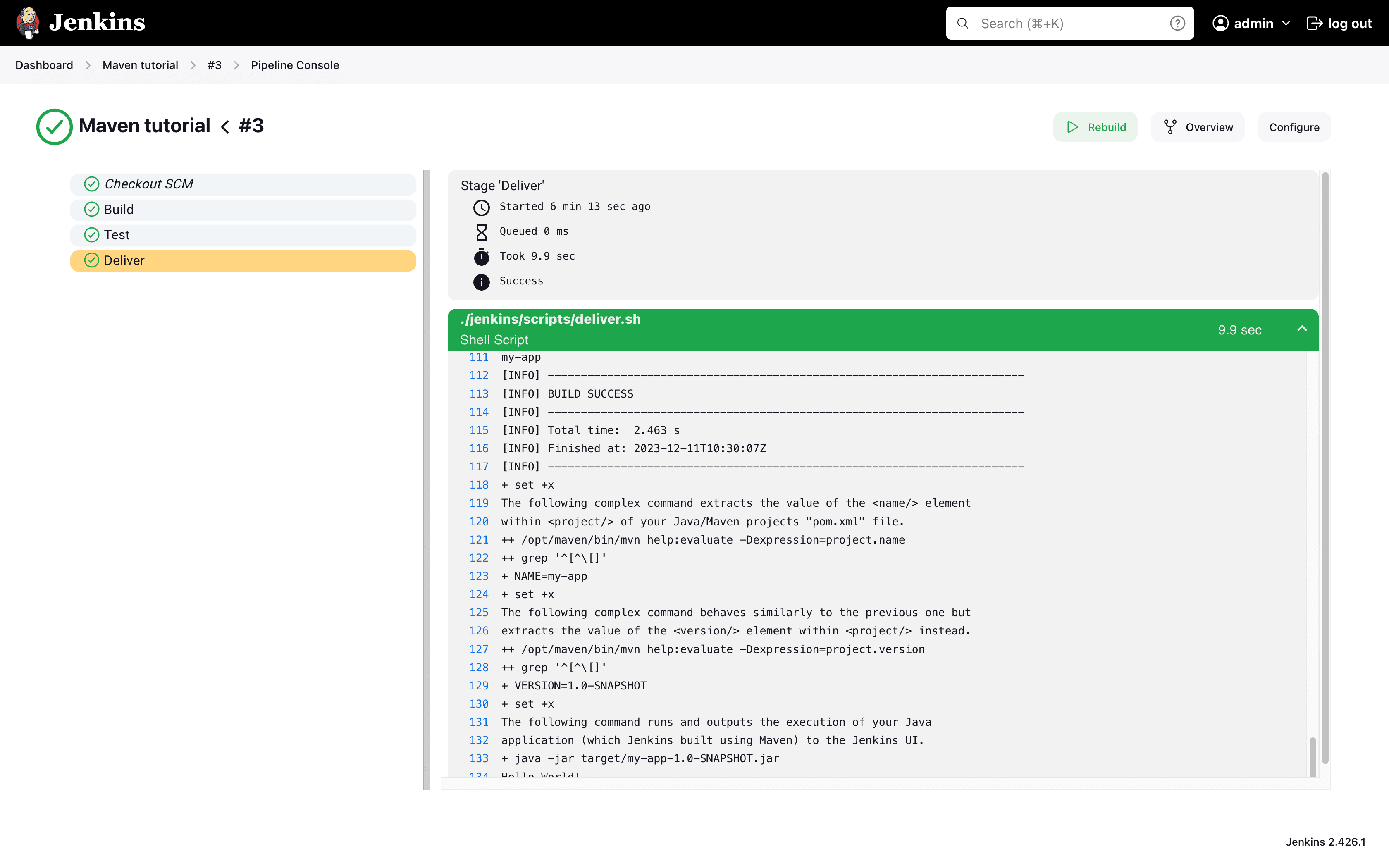Open the pipeline Overview
Image resolution: width=1389 pixels, height=868 pixels.
point(1198,127)
